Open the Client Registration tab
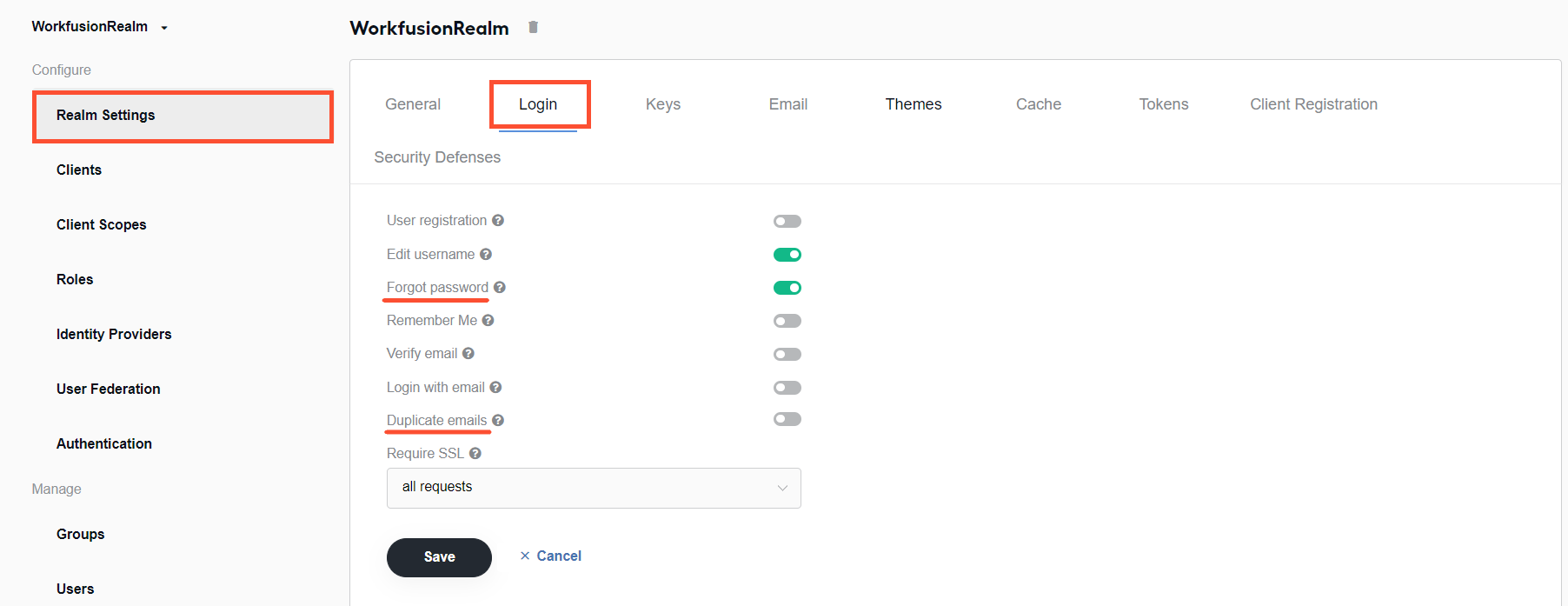This screenshot has height=606, width=1568. [1313, 104]
